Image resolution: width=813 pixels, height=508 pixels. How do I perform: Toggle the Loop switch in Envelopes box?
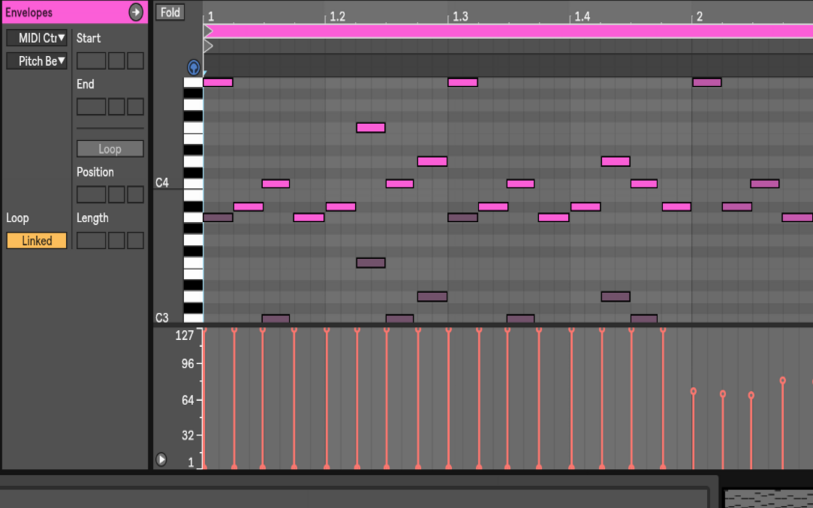(x=110, y=149)
